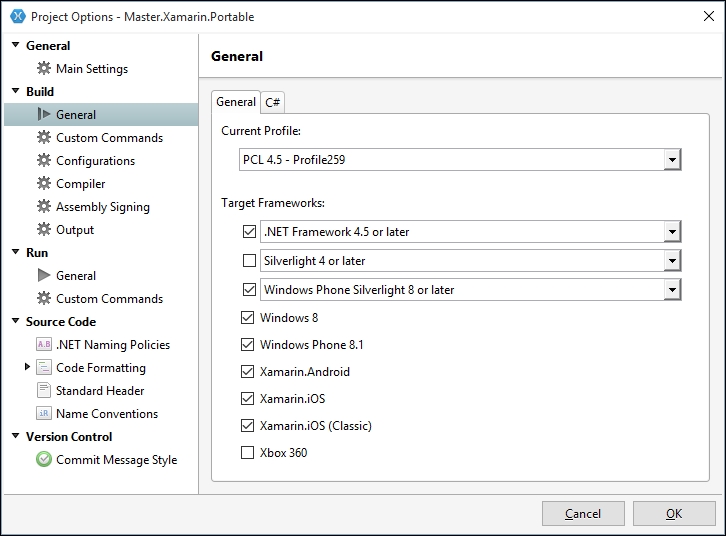This screenshot has height=536, width=726.
Task: Click the gear icon beside Build Custom Commands
Action: 44,137
